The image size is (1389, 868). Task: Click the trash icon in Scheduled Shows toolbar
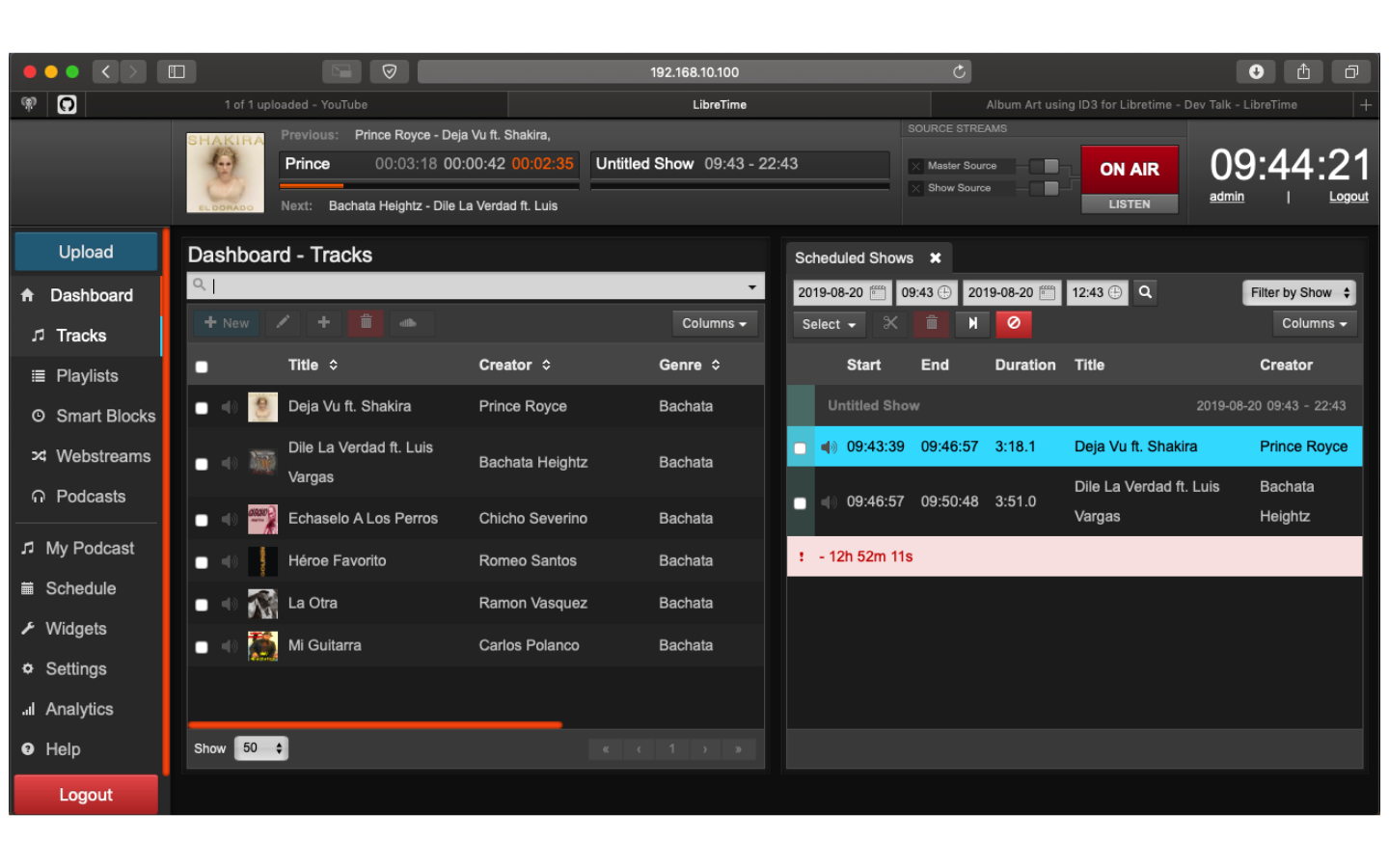[x=932, y=324]
